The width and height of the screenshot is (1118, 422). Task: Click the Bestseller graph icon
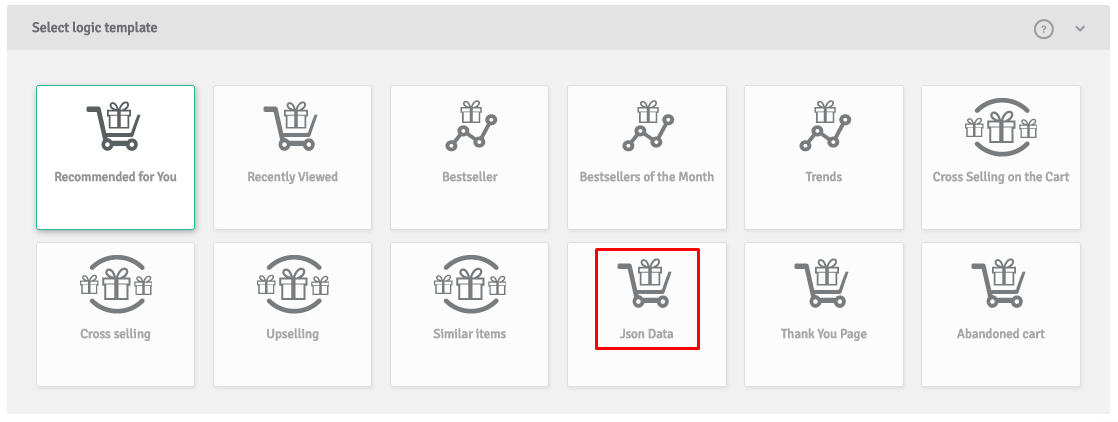click(470, 126)
